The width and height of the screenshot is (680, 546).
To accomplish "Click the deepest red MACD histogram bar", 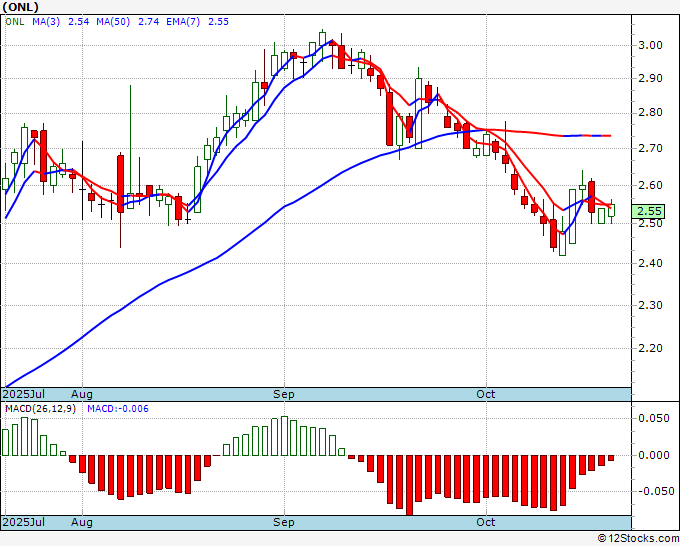I will point(409,485).
